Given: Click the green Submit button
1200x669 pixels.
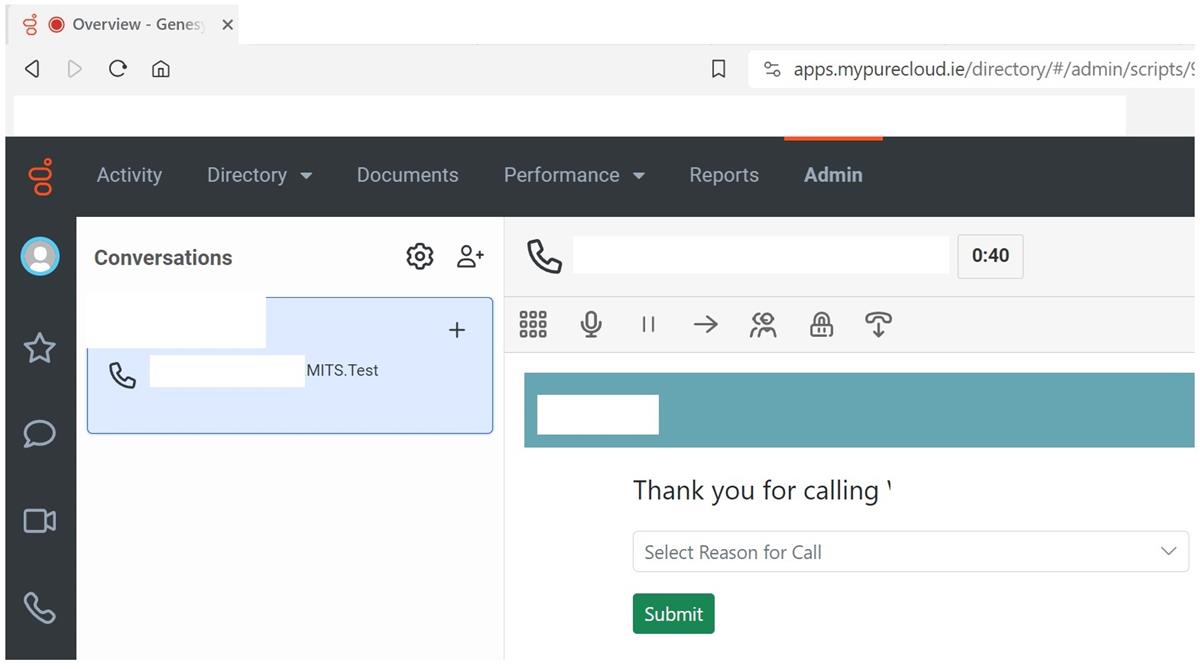Looking at the screenshot, I should tap(673, 614).
